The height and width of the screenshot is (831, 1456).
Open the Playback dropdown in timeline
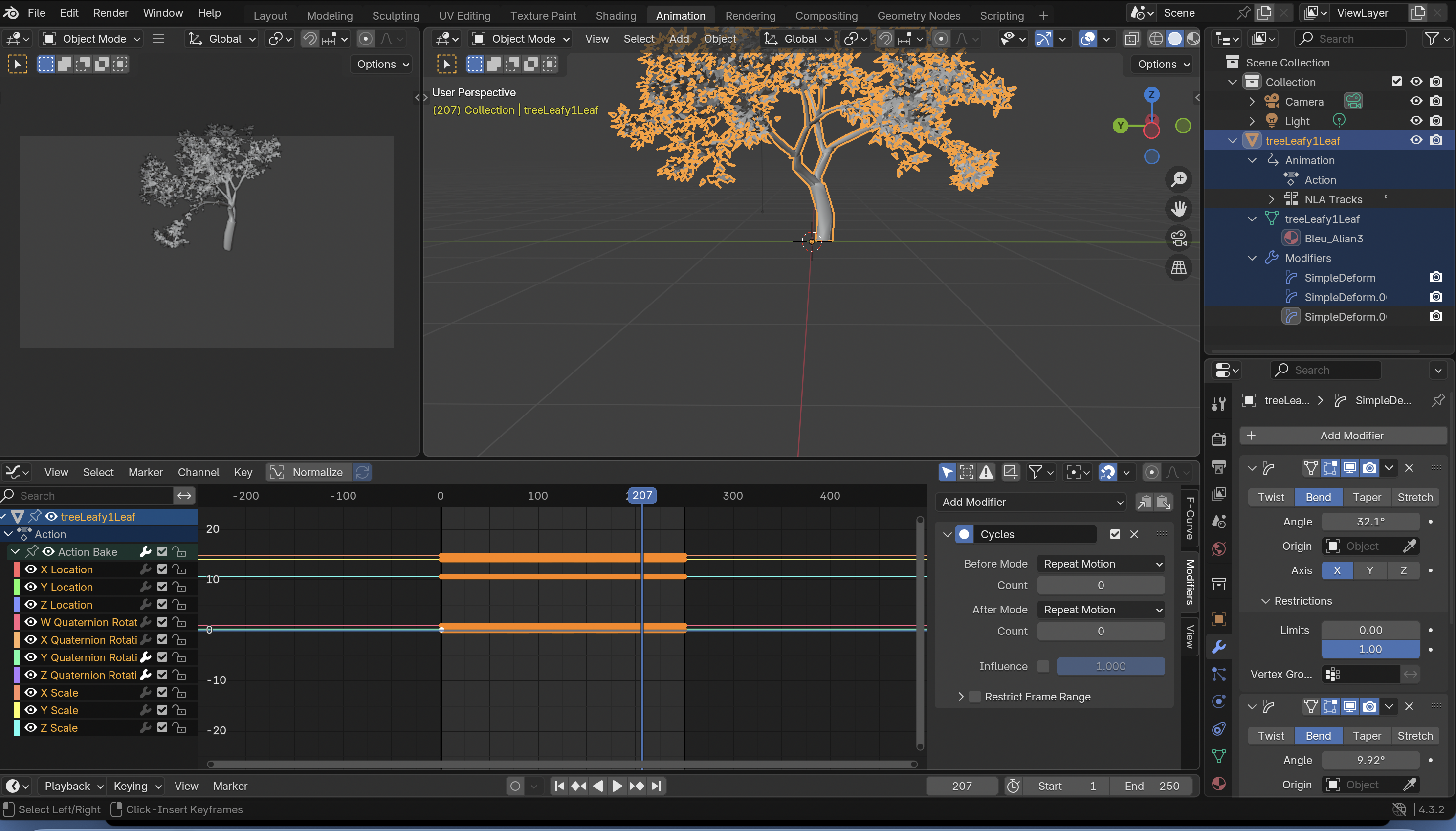[x=72, y=786]
